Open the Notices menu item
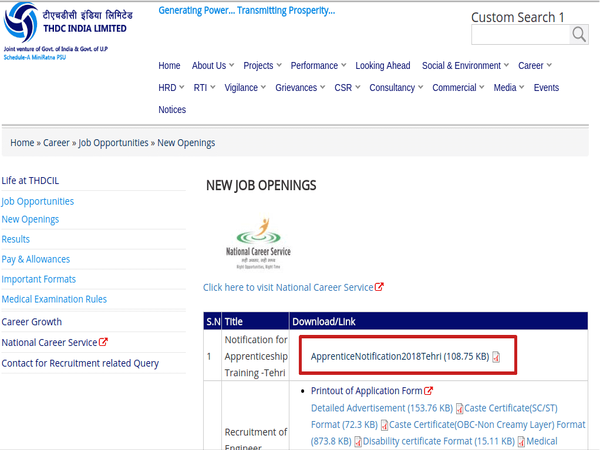Image resolution: width=600 pixels, height=450 pixels. (172, 110)
